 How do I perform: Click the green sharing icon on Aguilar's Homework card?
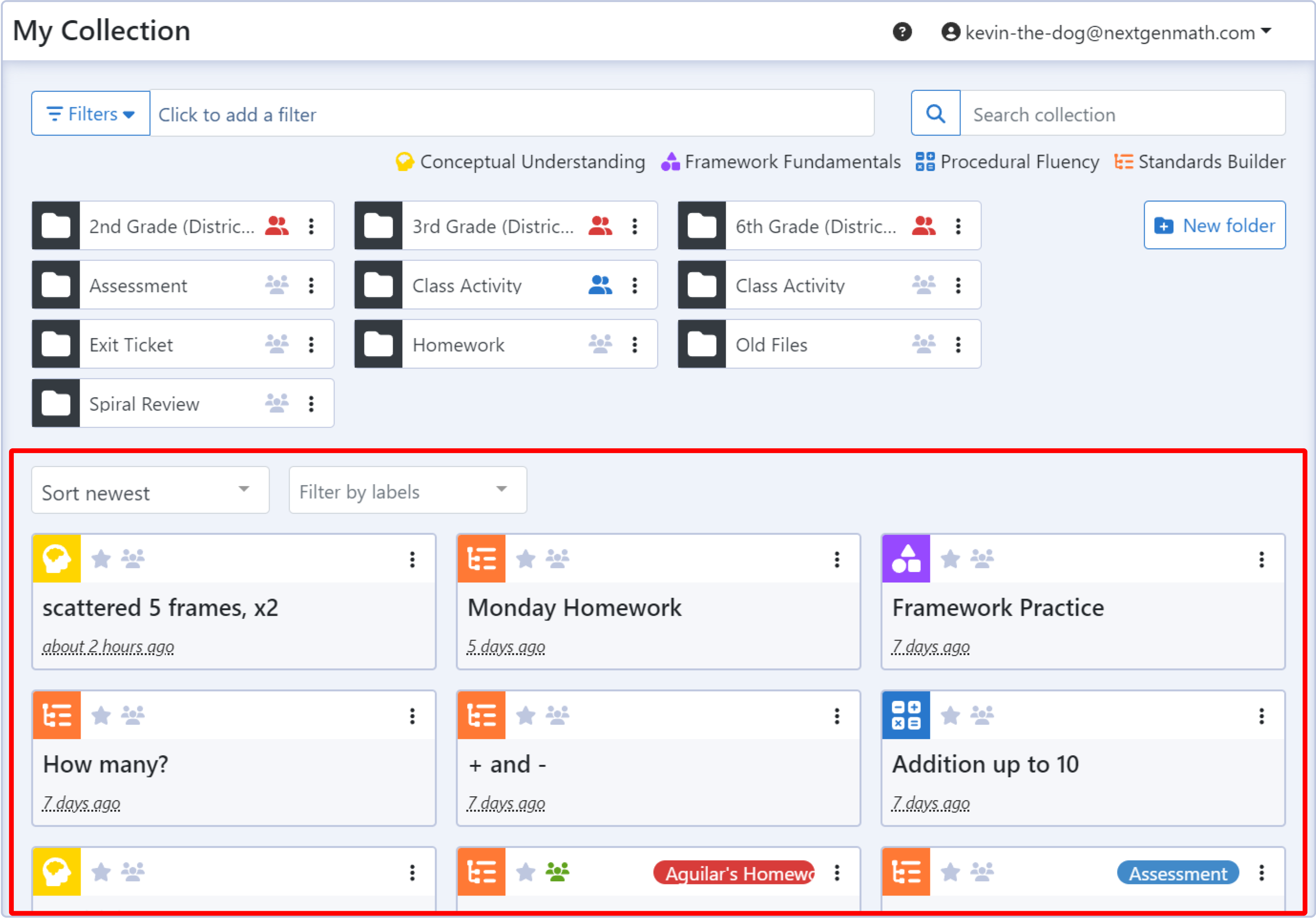point(557,872)
